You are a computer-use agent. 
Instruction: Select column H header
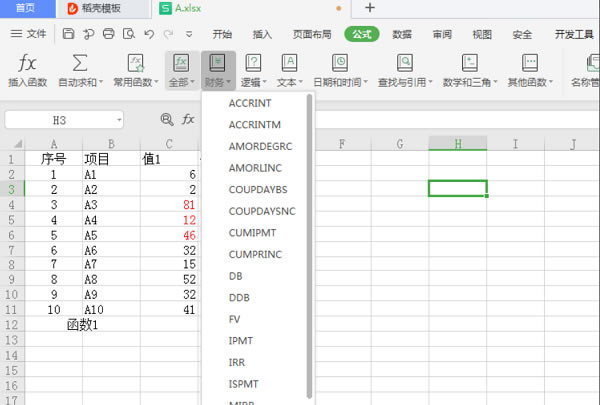[x=458, y=144]
